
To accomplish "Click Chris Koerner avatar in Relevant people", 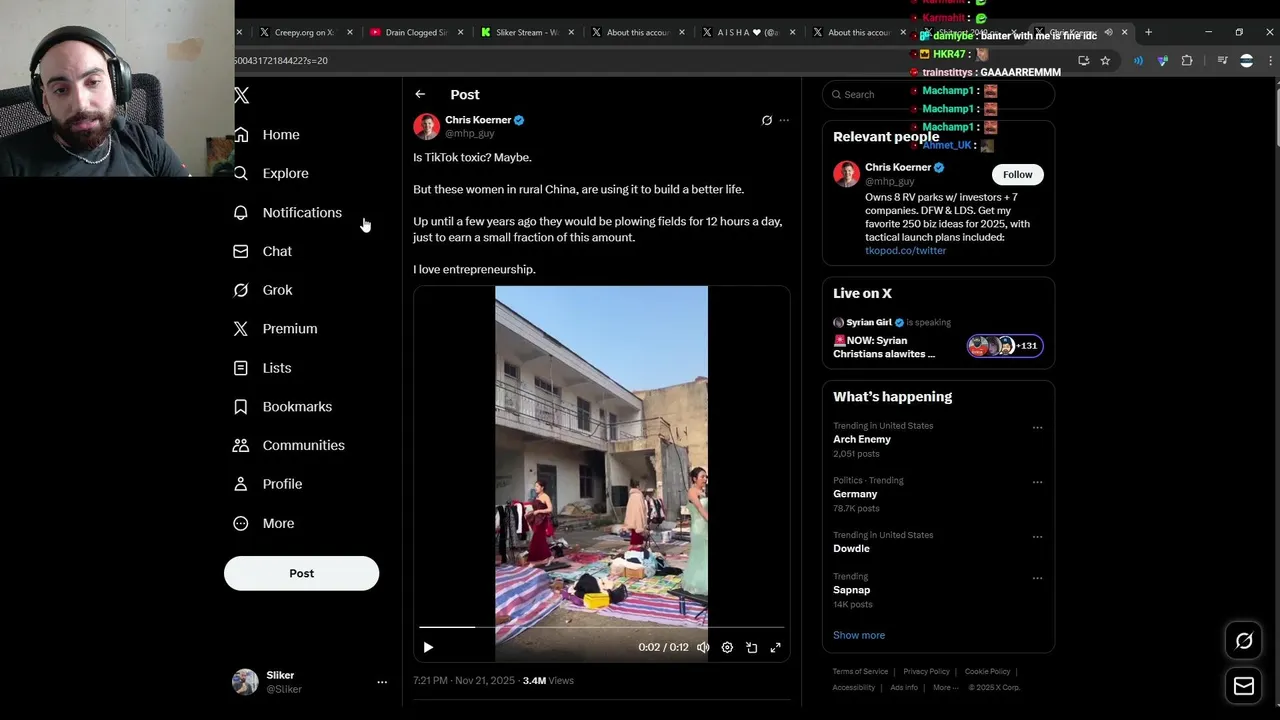I will coord(846,173).
